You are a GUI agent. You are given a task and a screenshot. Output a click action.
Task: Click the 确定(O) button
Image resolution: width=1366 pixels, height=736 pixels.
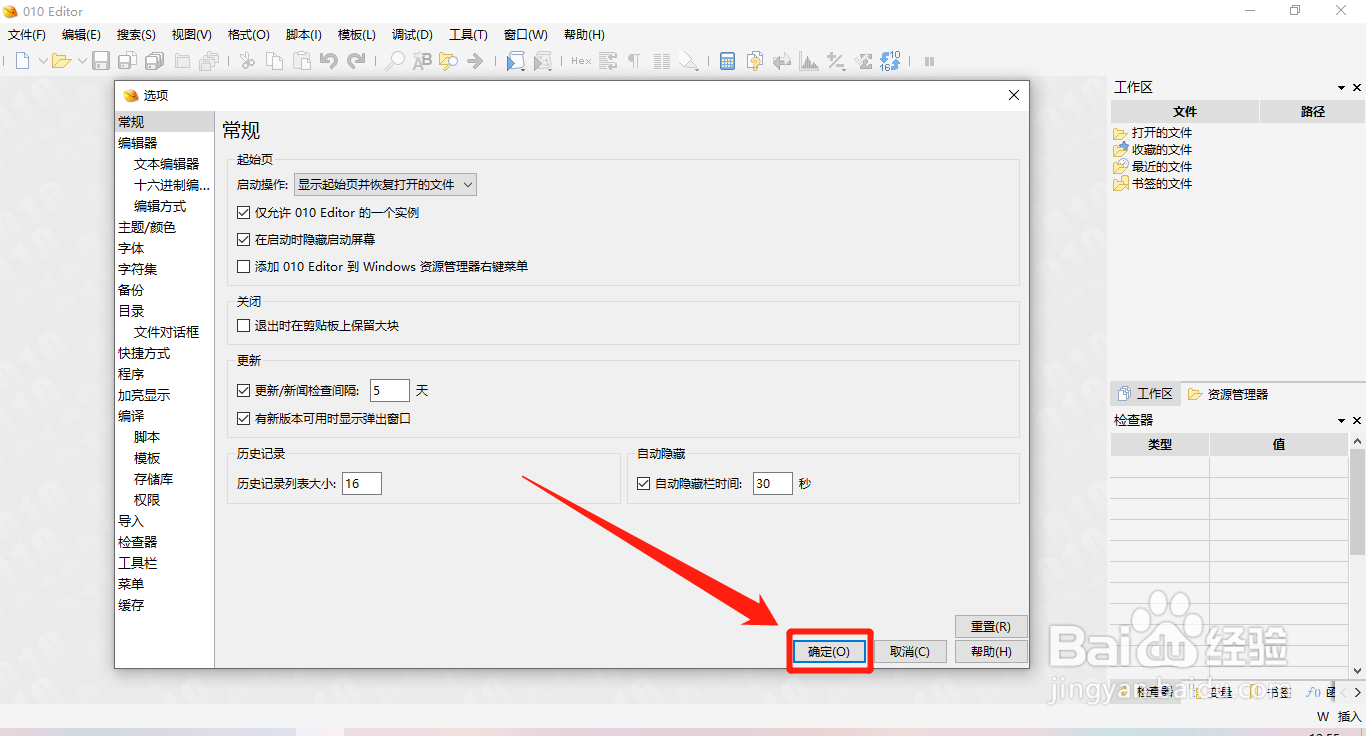tap(829, 651)
